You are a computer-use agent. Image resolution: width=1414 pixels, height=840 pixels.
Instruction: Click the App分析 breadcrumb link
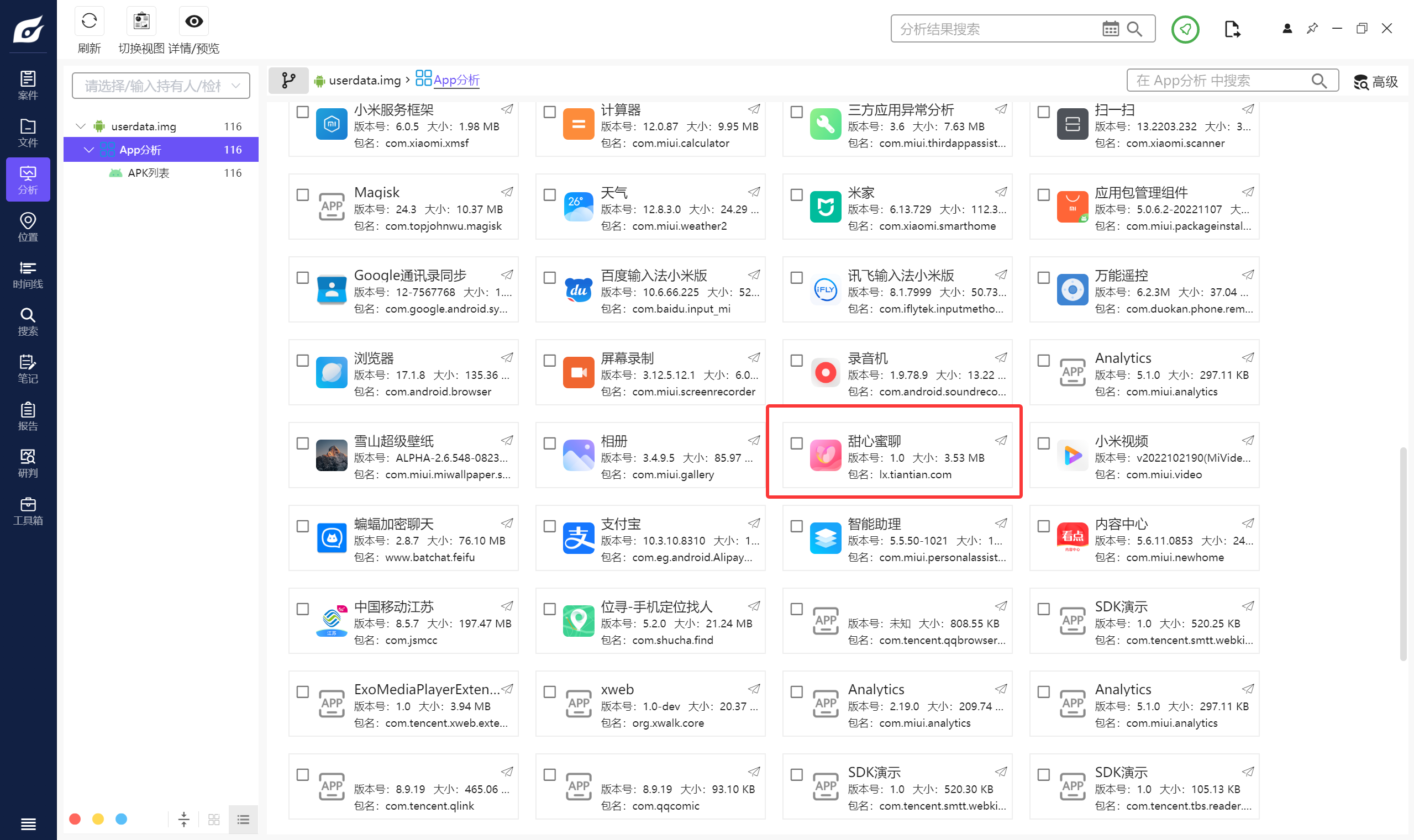pyautogui.click(x=456, y=80)
